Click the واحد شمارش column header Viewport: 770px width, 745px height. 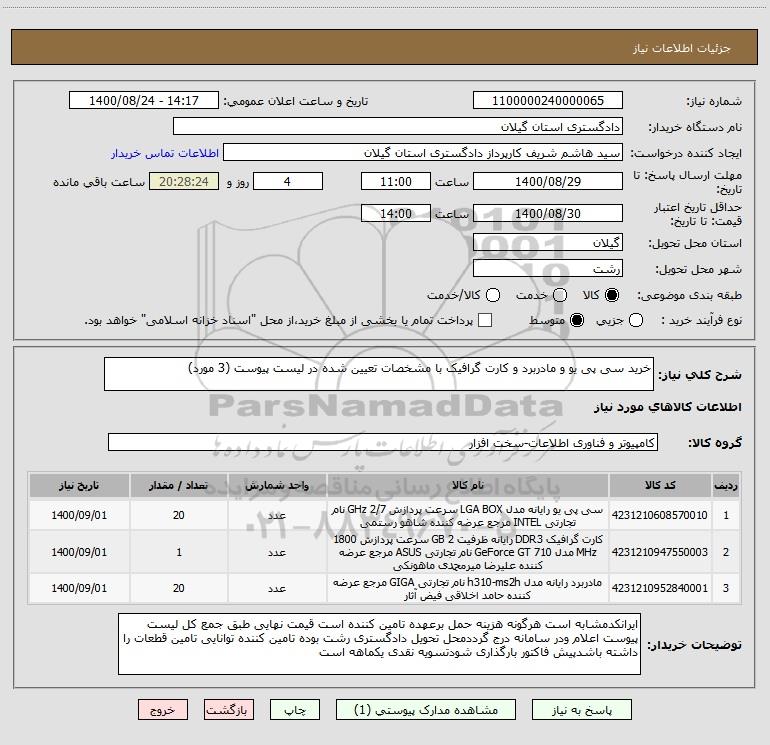277,486
